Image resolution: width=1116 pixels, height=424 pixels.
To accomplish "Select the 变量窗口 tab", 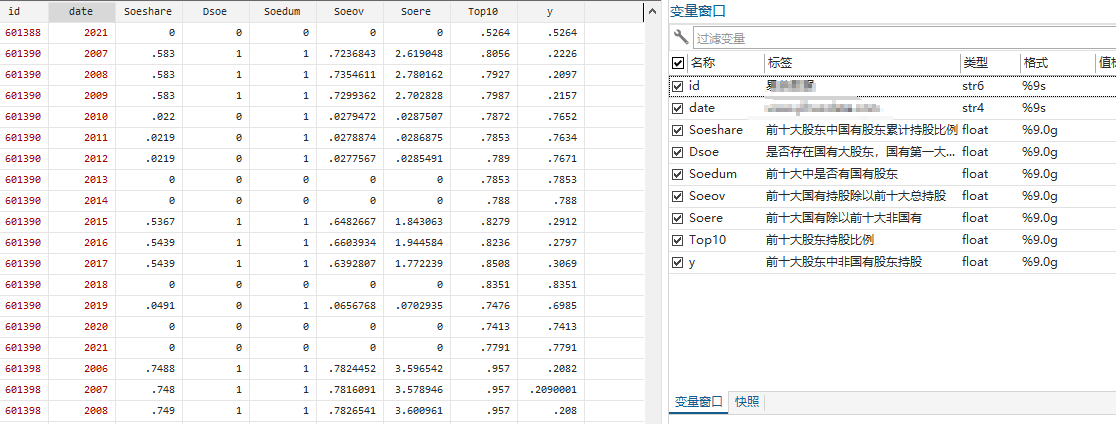I will [698, 402].
